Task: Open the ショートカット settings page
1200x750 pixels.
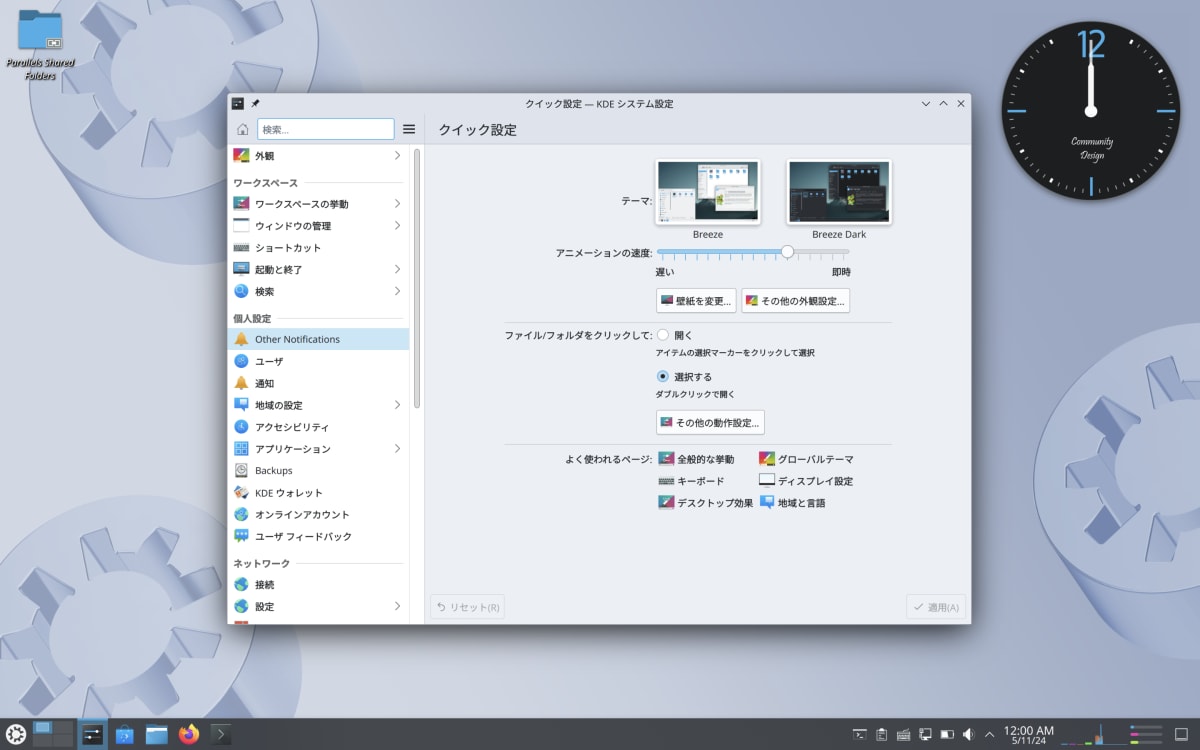Action: tap(318, 248)
